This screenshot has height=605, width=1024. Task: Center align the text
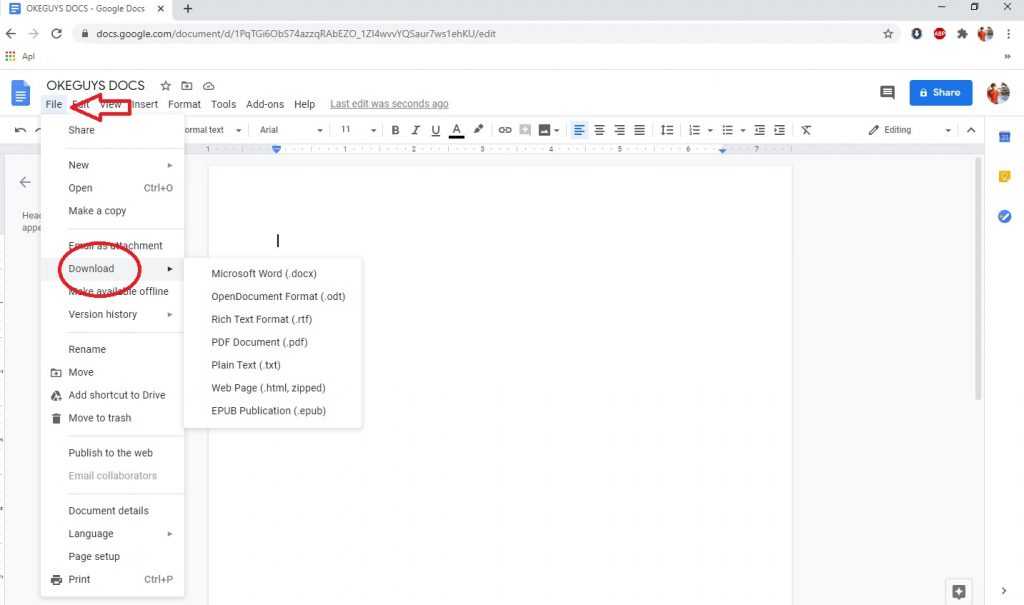(599, 130)
